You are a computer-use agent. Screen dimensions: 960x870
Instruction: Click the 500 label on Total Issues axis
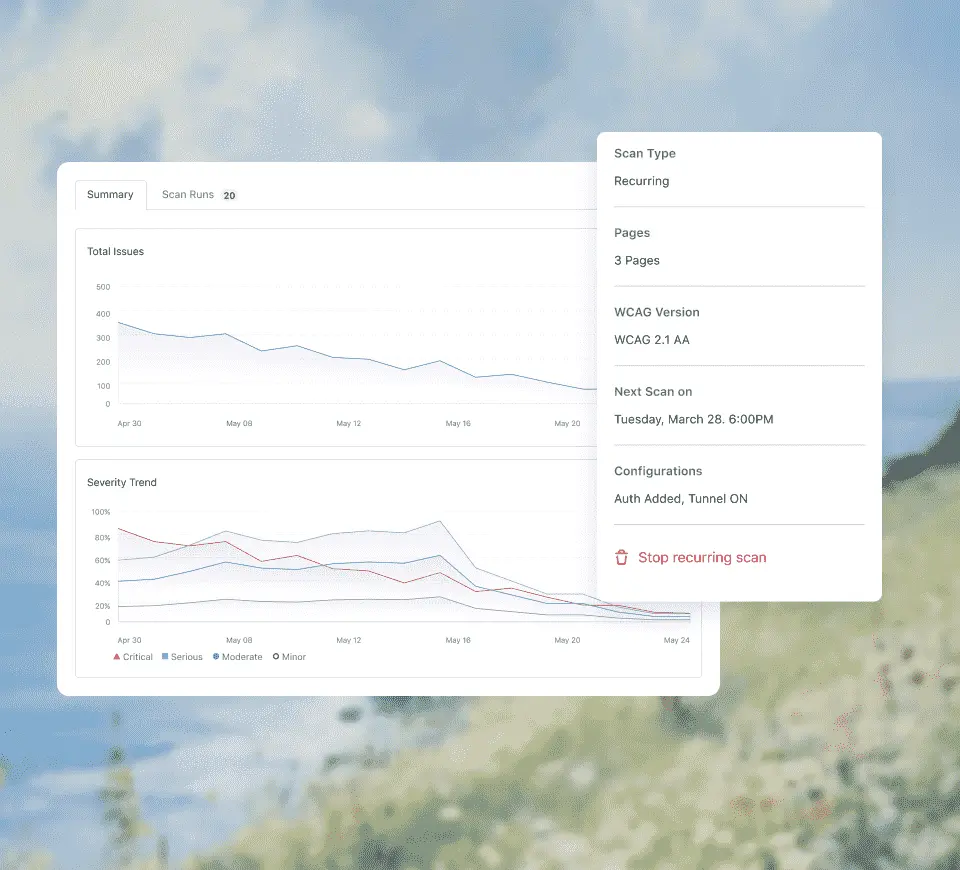pos(103,287)
